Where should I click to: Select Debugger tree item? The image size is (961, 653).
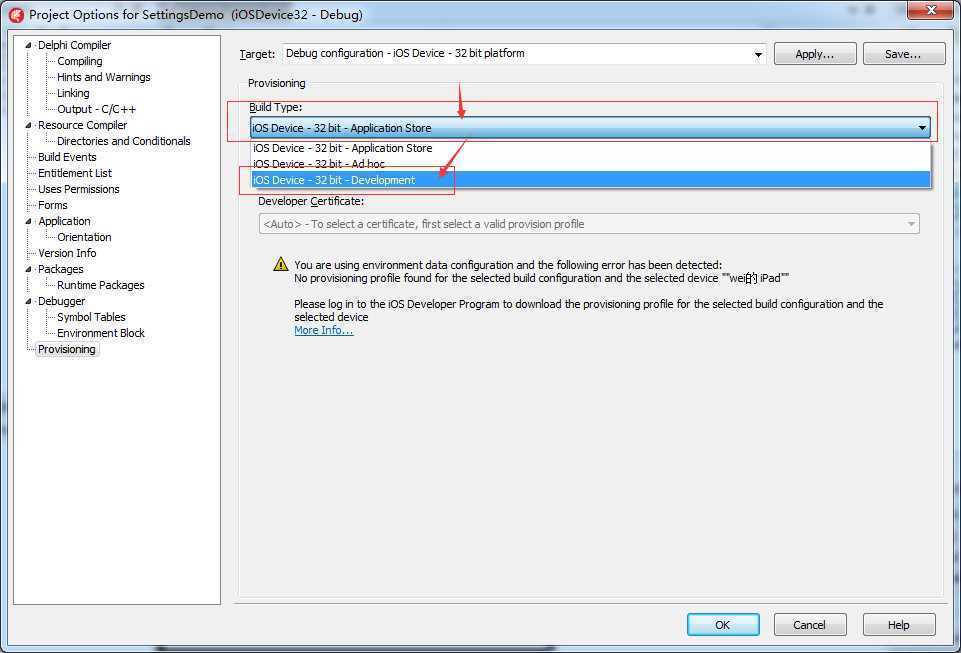61,301
